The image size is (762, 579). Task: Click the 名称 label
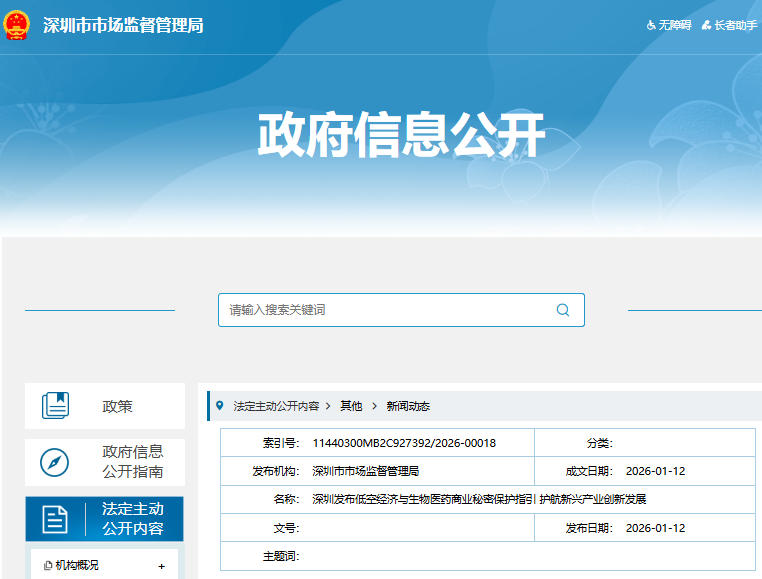286,499
